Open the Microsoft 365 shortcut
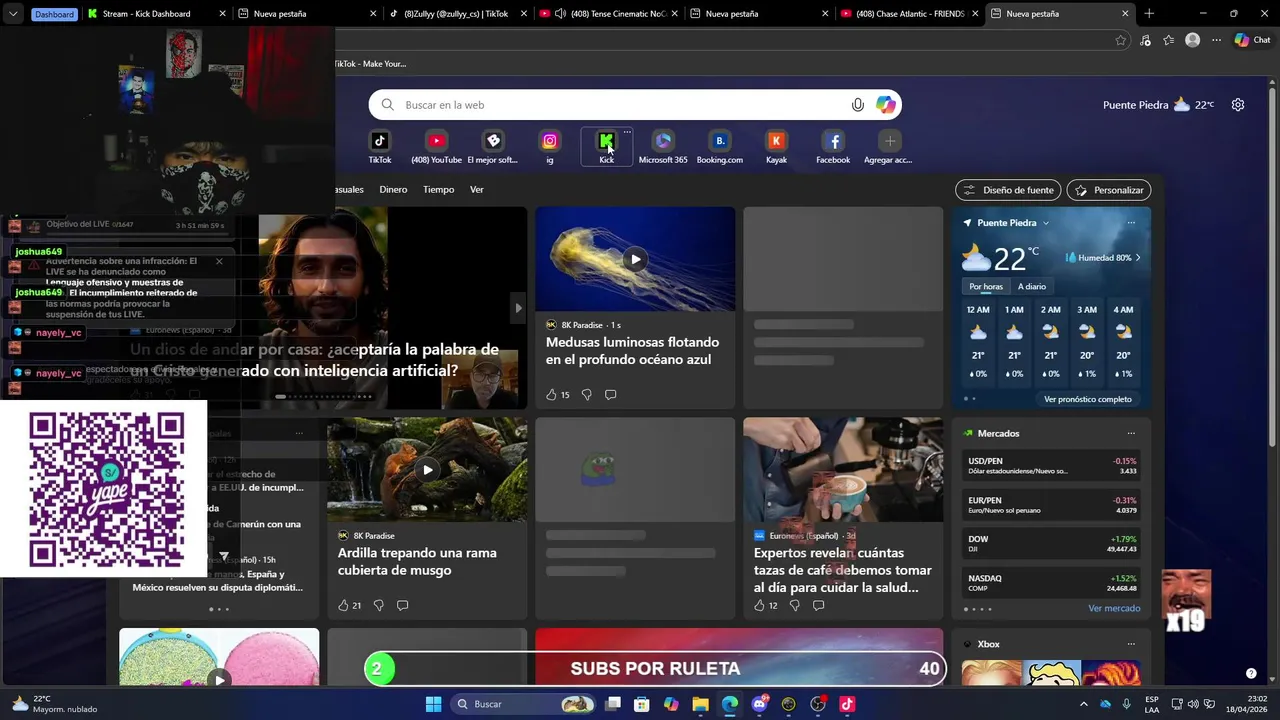 663,147
